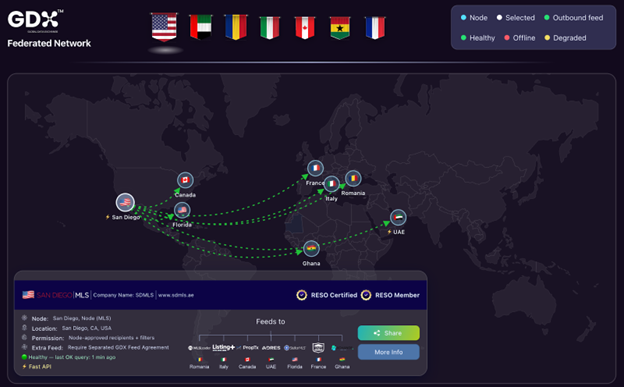624x387 pixels.
Task: Click the yellow Degraded legend dot
Action: [x=547, y=38]
